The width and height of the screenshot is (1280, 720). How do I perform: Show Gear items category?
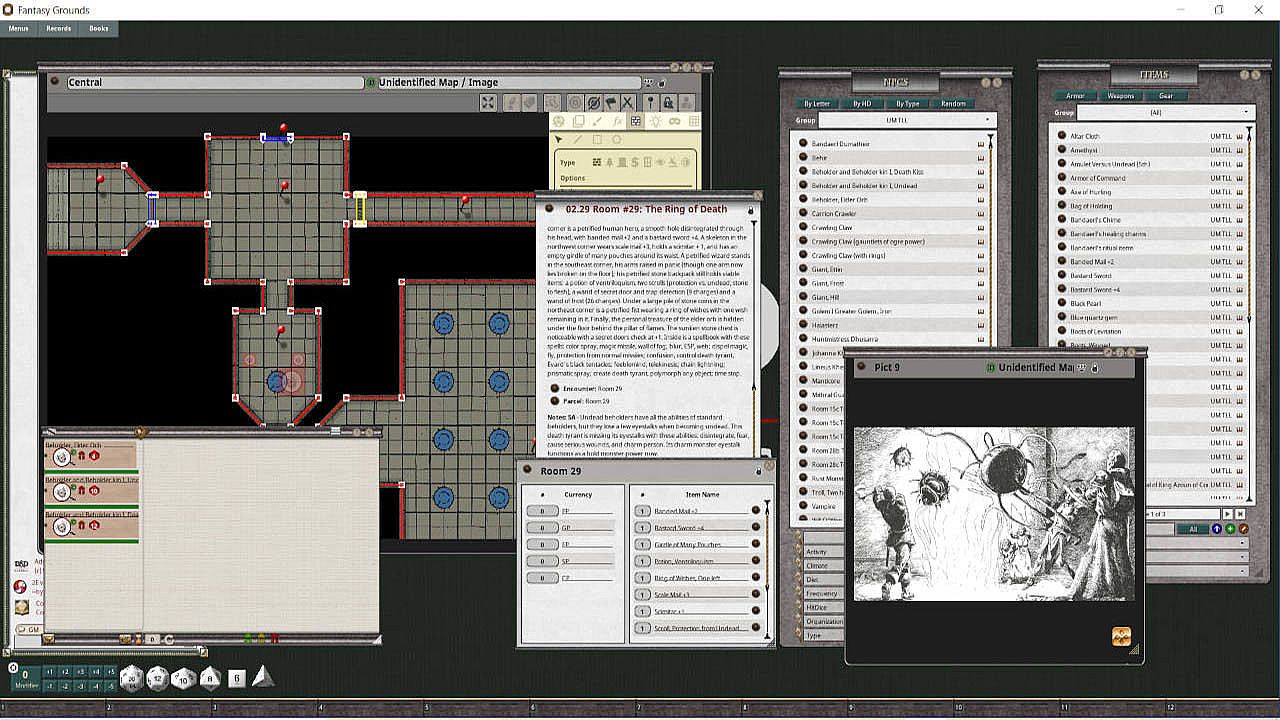click(1166, 96)
